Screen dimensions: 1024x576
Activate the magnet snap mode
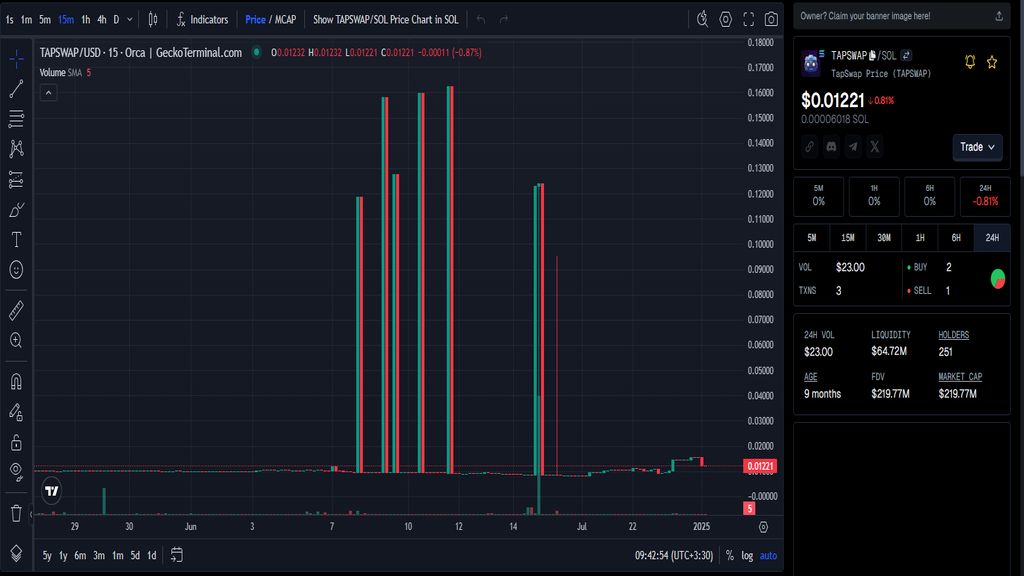16,381
